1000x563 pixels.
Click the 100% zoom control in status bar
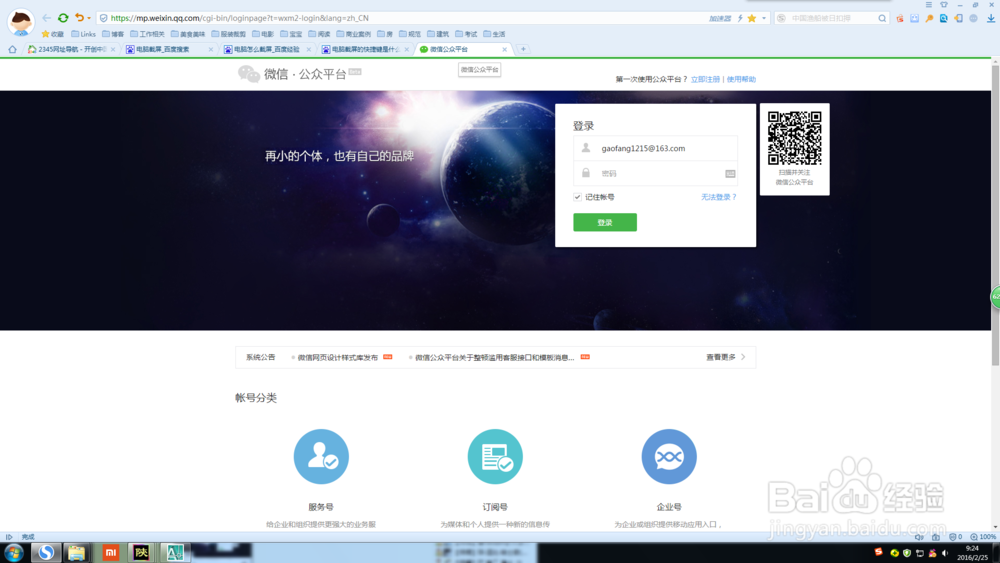983,537
